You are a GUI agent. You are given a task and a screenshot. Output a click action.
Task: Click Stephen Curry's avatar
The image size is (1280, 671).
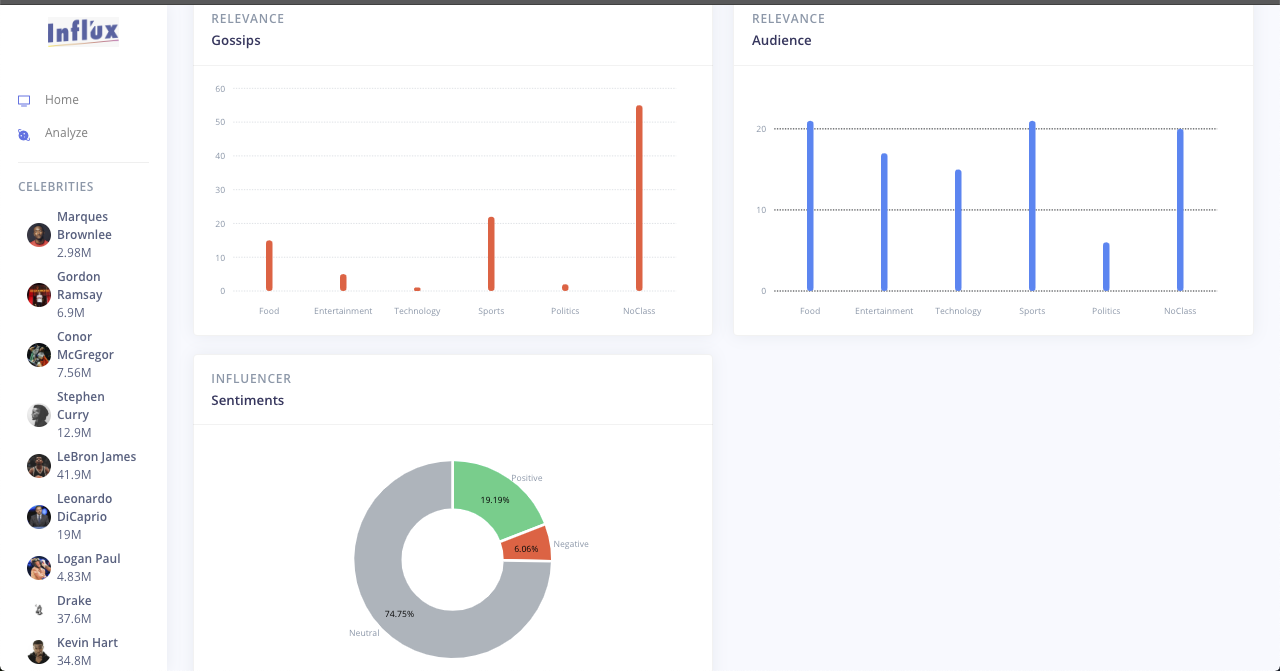[39, 415]
